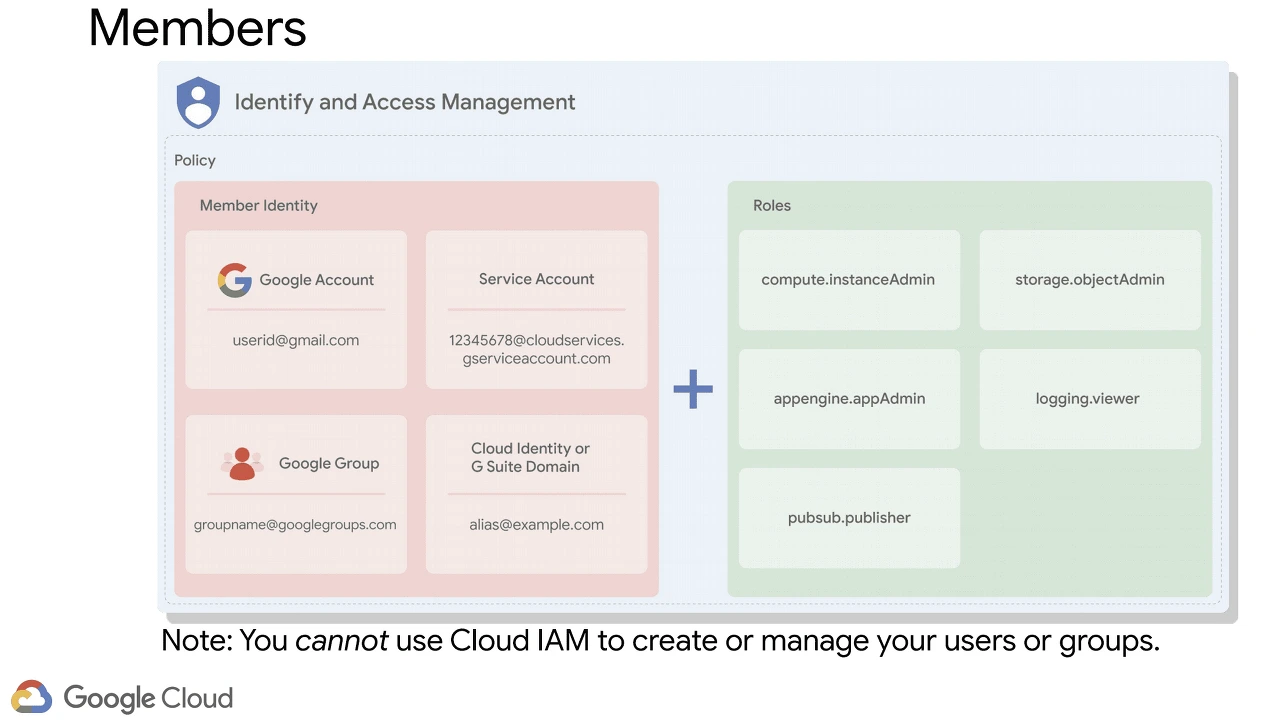Click the 'Policy' label
The width and height of the screenshot is (1280, 720).
click(195, 160)
